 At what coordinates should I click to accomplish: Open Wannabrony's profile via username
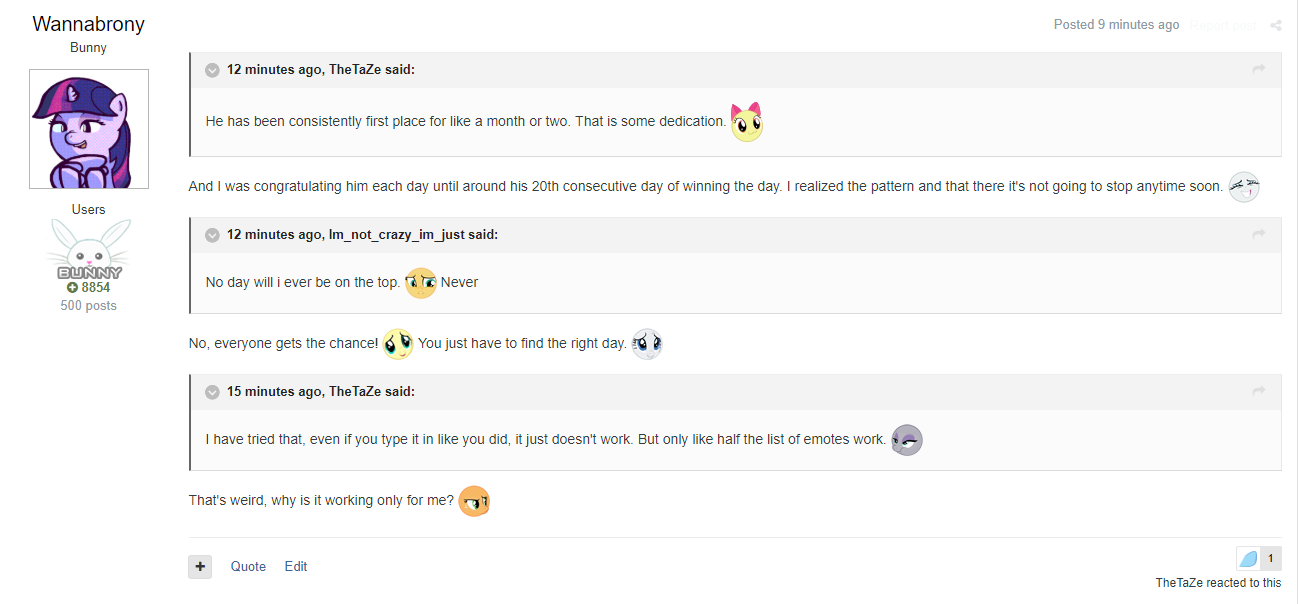coord(88,23)
